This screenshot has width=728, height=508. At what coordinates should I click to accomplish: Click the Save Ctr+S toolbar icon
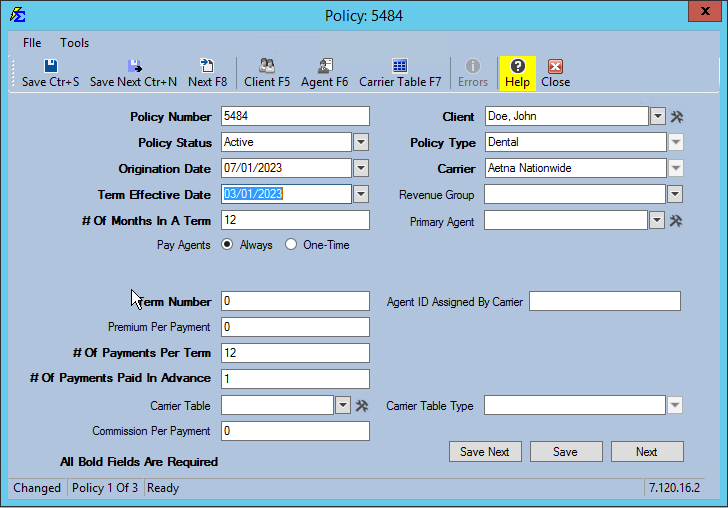pyautogui.click(x=51, y=66)
